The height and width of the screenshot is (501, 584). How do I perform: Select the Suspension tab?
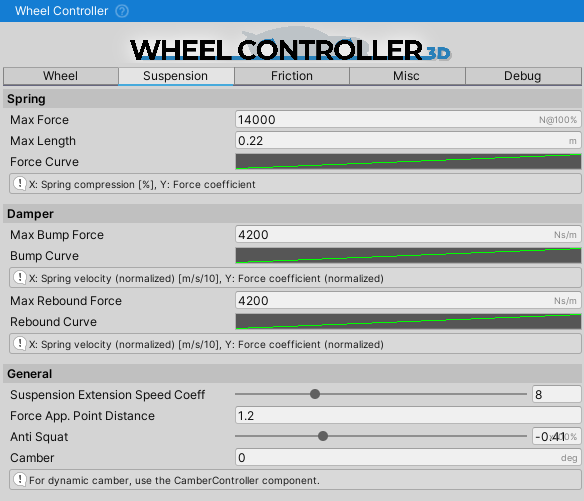click(176, 76)
